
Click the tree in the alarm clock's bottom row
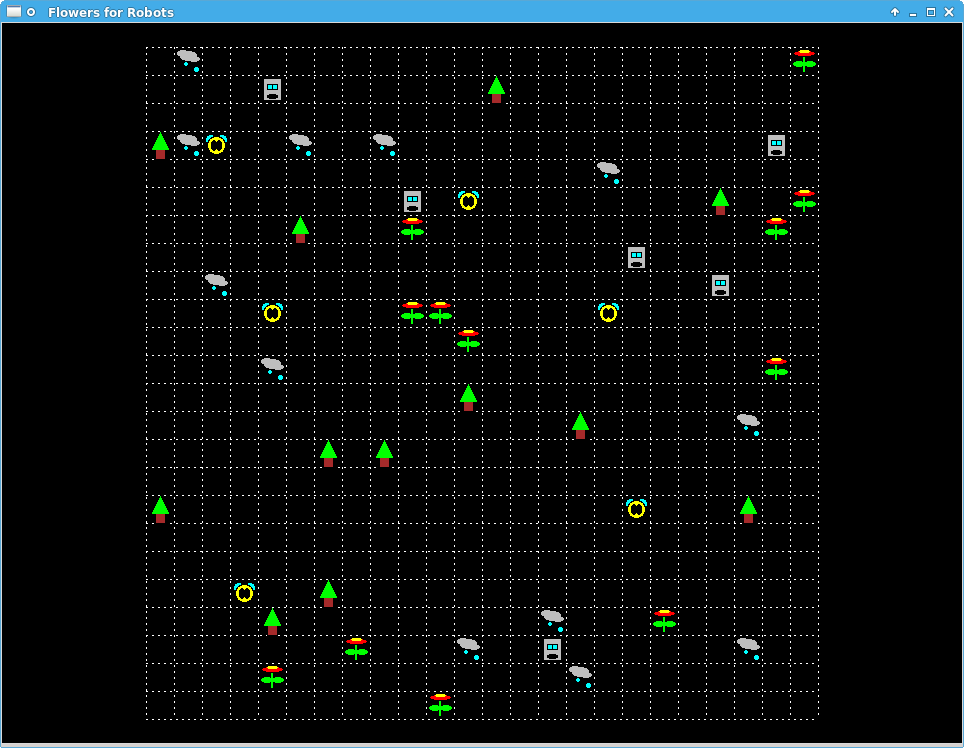pos(328,592)
